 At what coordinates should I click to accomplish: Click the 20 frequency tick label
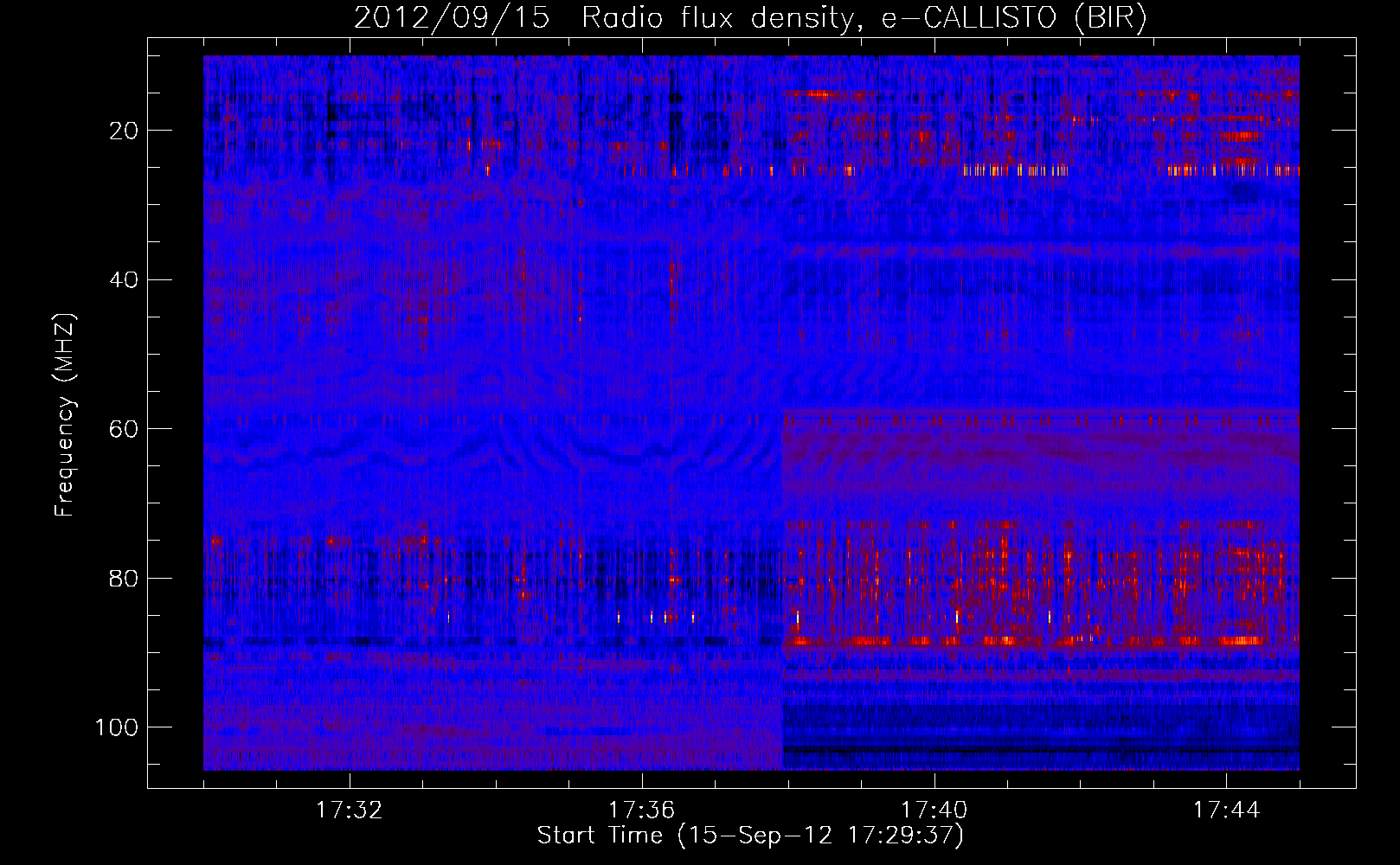(x=125, y=131)
